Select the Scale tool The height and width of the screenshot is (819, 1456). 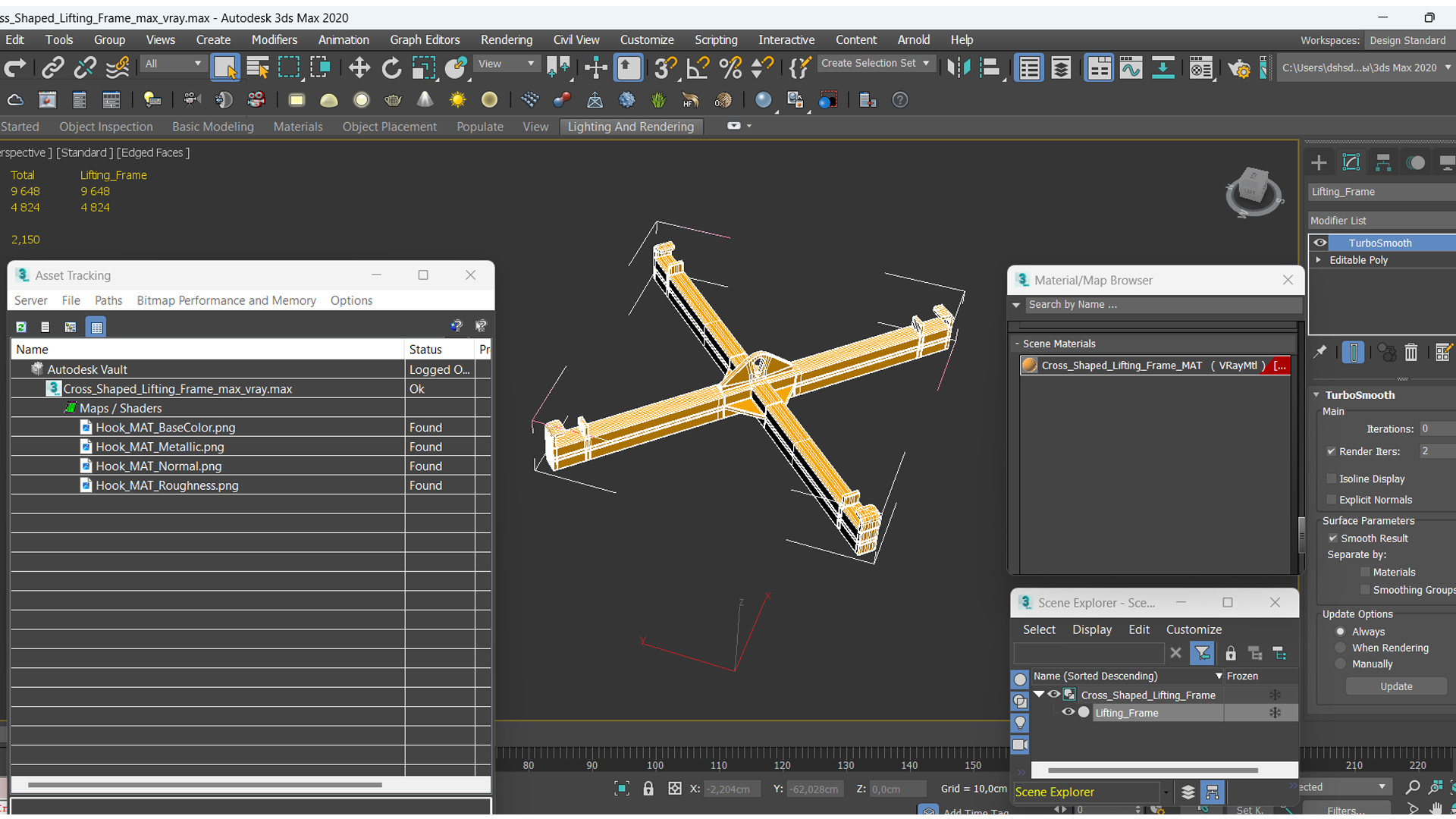click(423, 68)
